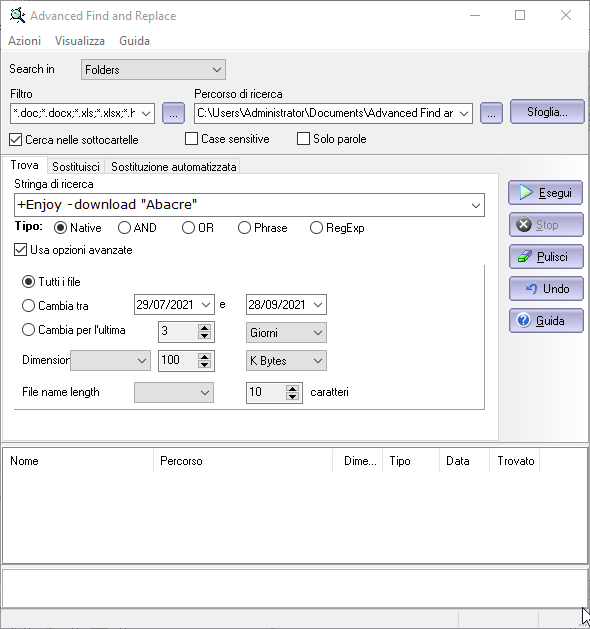The height and width of the screenshot is (629, 590).
Task: Select the Native search type radio
Action: pyautogui.click(x=60, y=228)
